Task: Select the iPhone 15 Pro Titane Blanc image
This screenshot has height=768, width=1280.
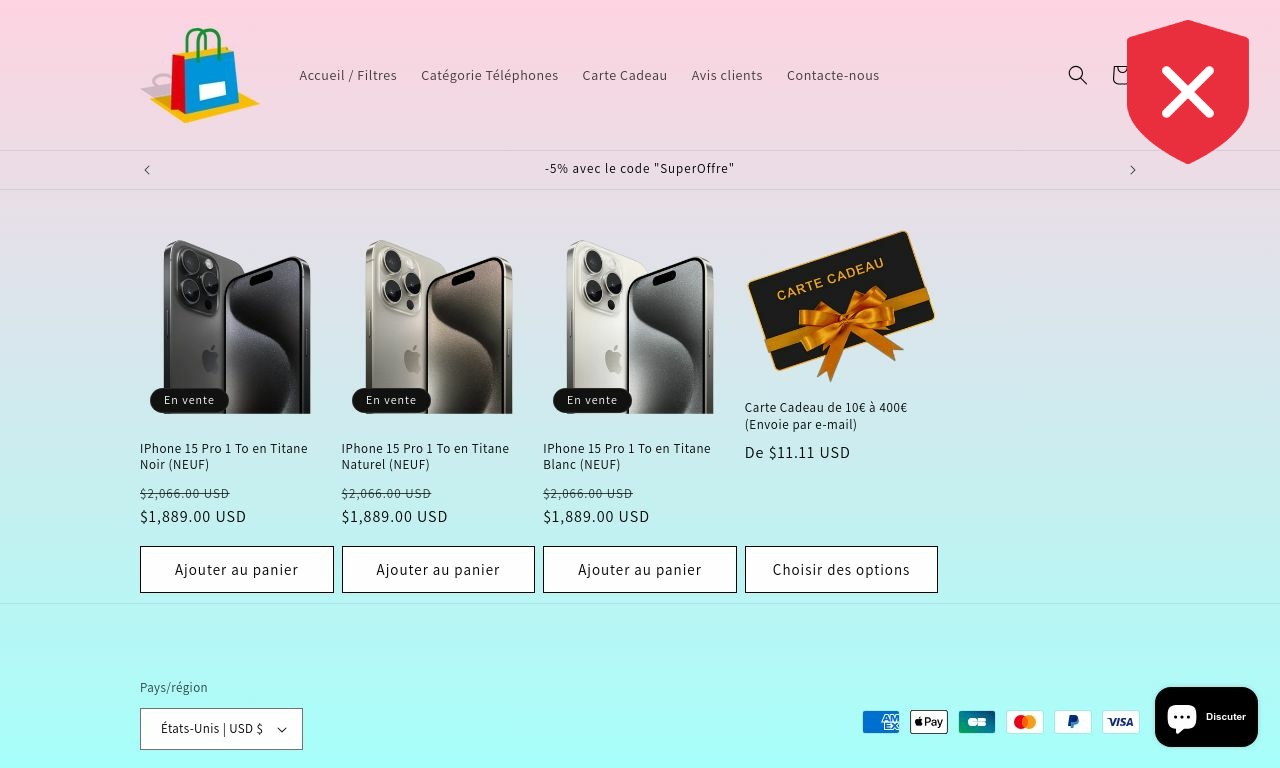Action: [640, 326]
